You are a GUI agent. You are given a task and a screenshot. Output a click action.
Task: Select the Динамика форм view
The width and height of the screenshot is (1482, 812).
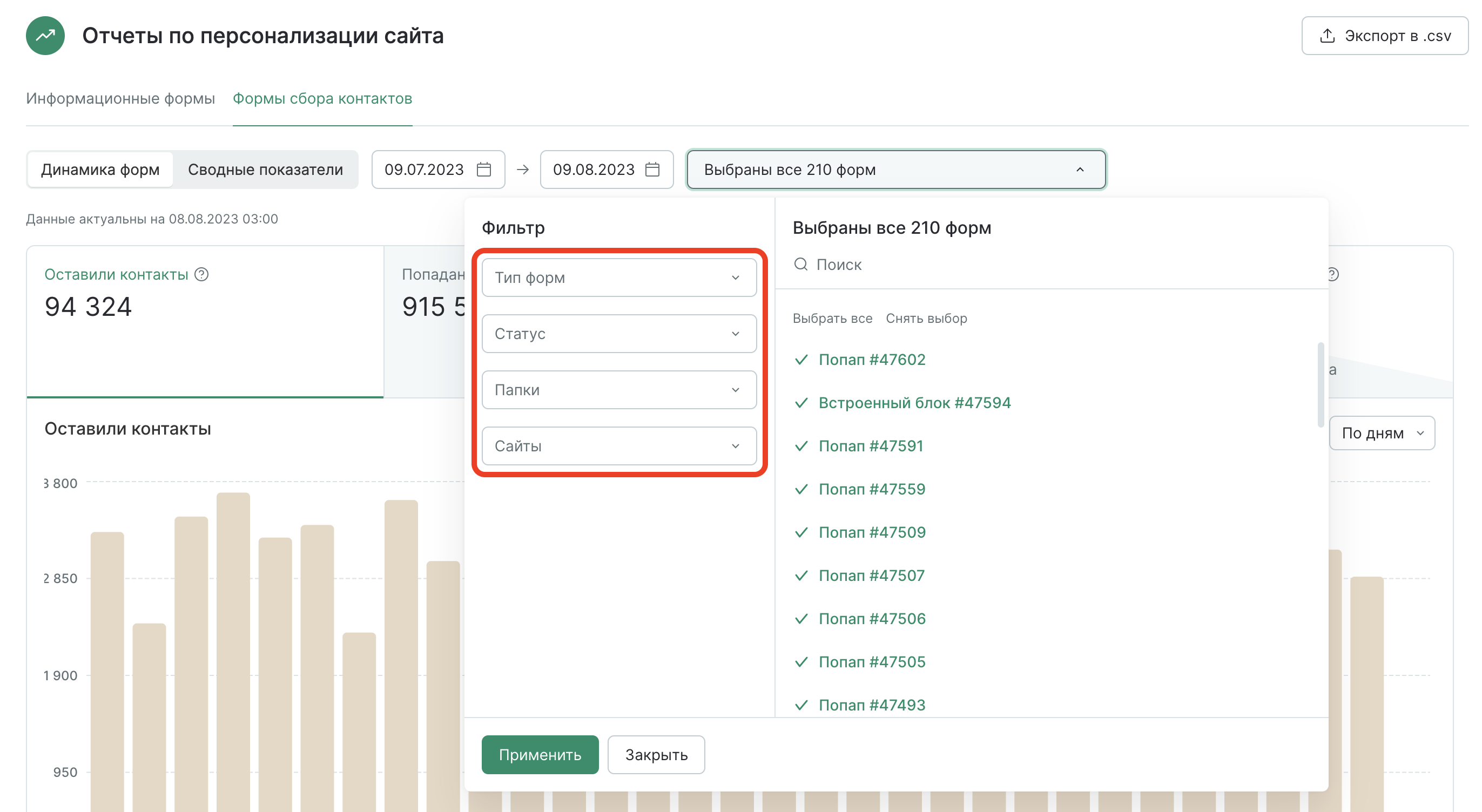coord(100,170)
